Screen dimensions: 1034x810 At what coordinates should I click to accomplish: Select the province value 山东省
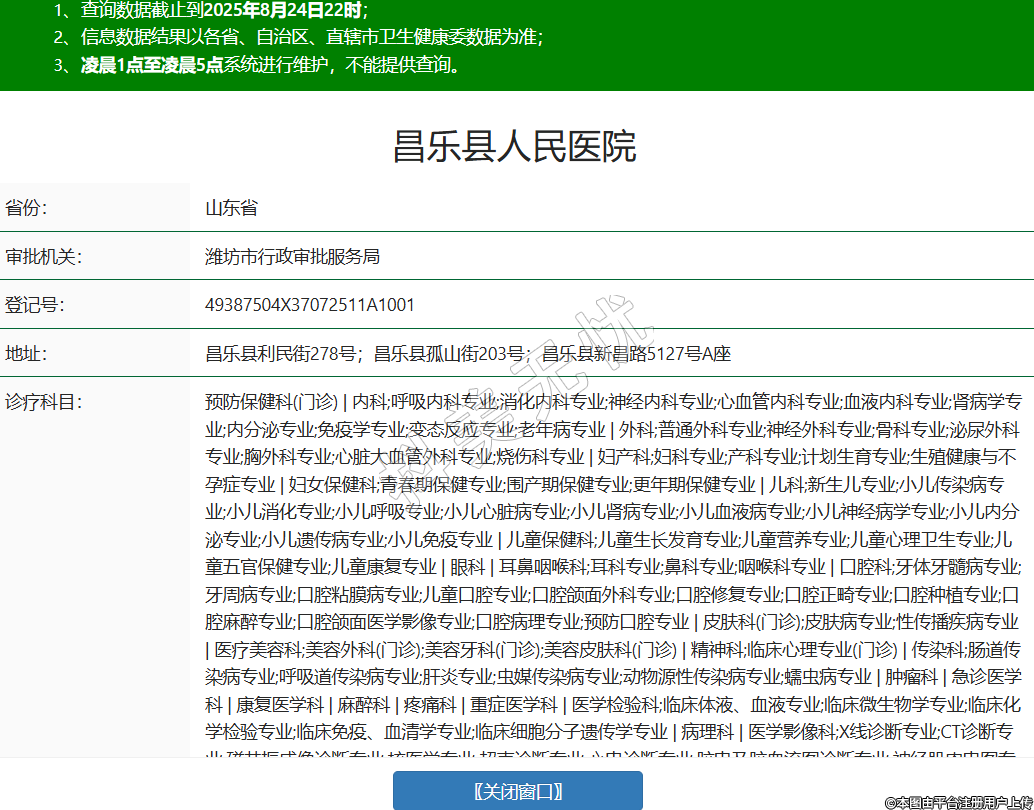[x=231, y=208]
